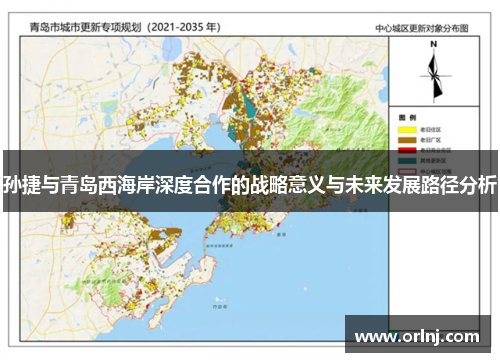This screenshot has width=500, height=362.
Task: Click the brown factory area on western peninsula
Action: click(165, 236)
